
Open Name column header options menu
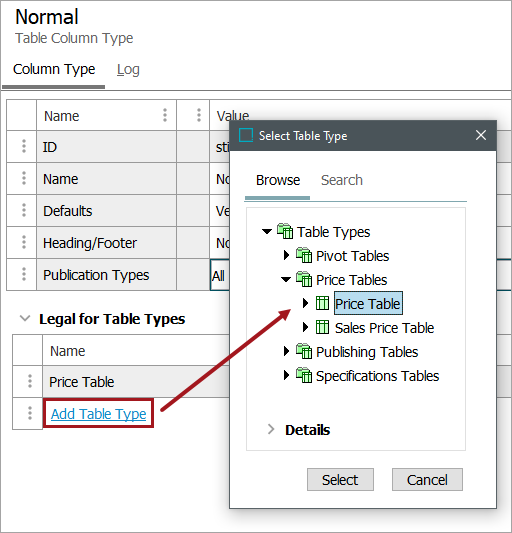[x=165, y=115]
